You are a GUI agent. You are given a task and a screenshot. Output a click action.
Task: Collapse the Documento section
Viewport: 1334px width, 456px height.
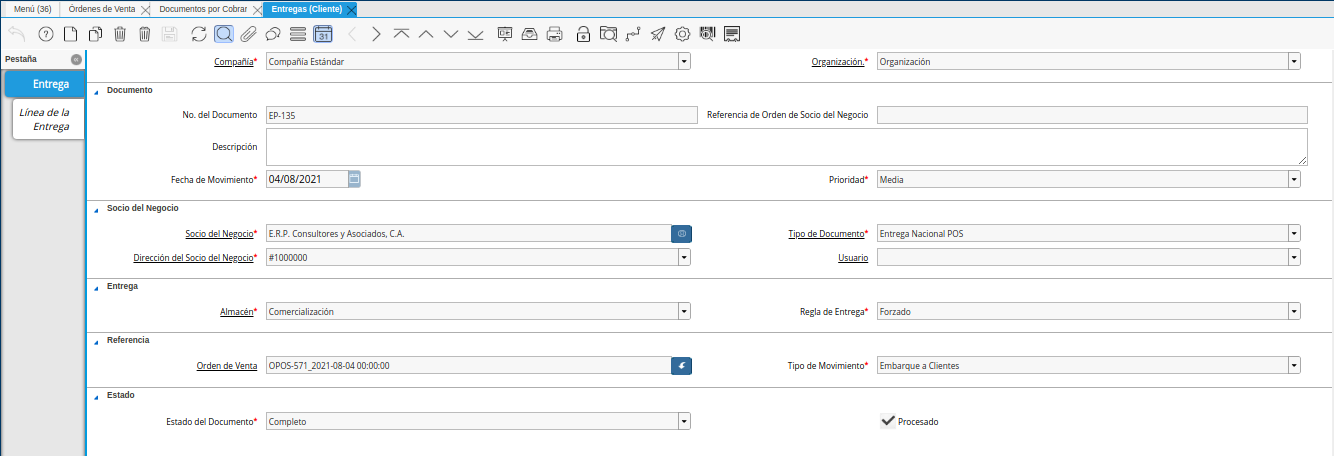click(x=96, y=90)
